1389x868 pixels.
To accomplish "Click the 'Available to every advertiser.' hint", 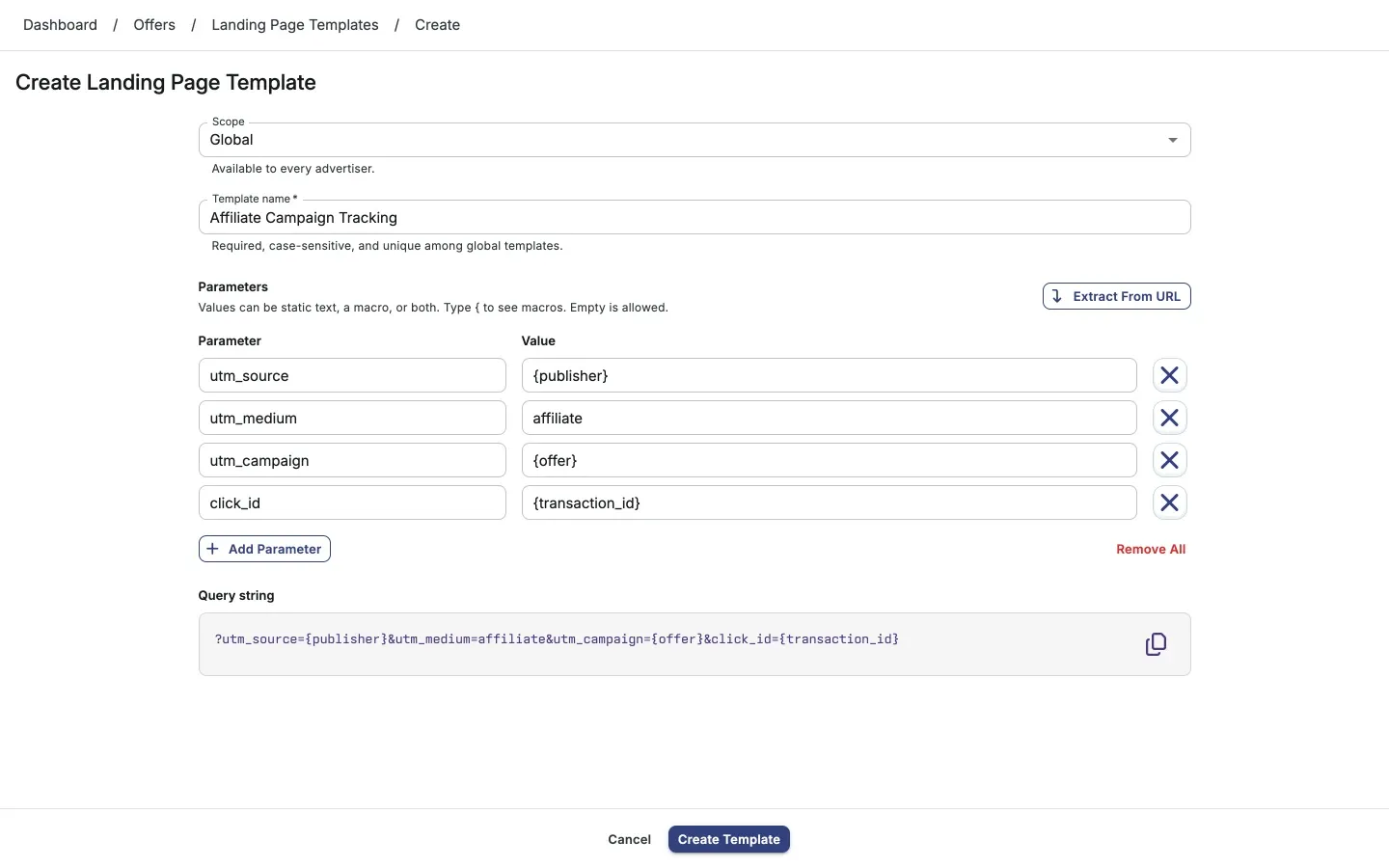I will (293, 169).
